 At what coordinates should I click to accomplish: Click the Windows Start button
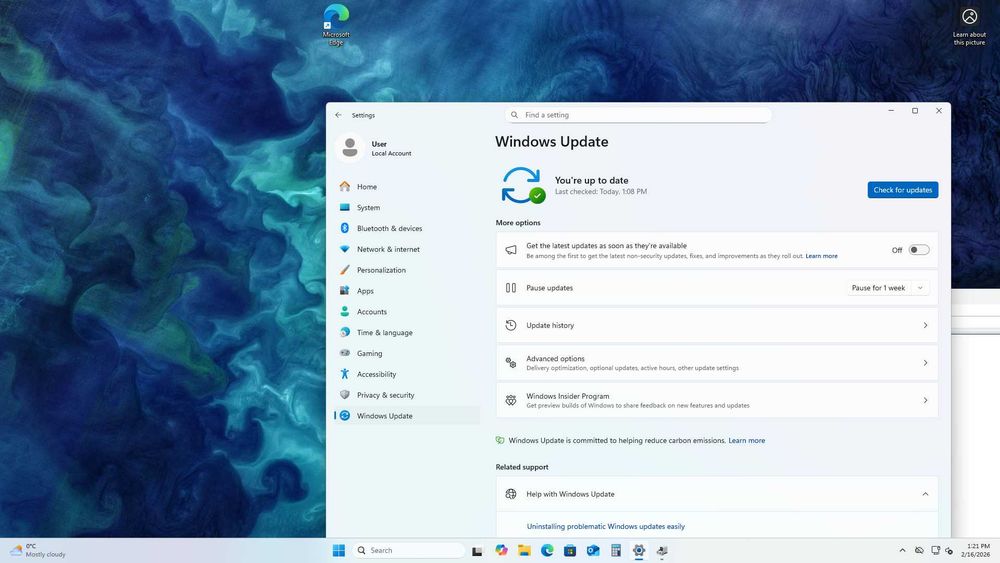coord(339,550)
